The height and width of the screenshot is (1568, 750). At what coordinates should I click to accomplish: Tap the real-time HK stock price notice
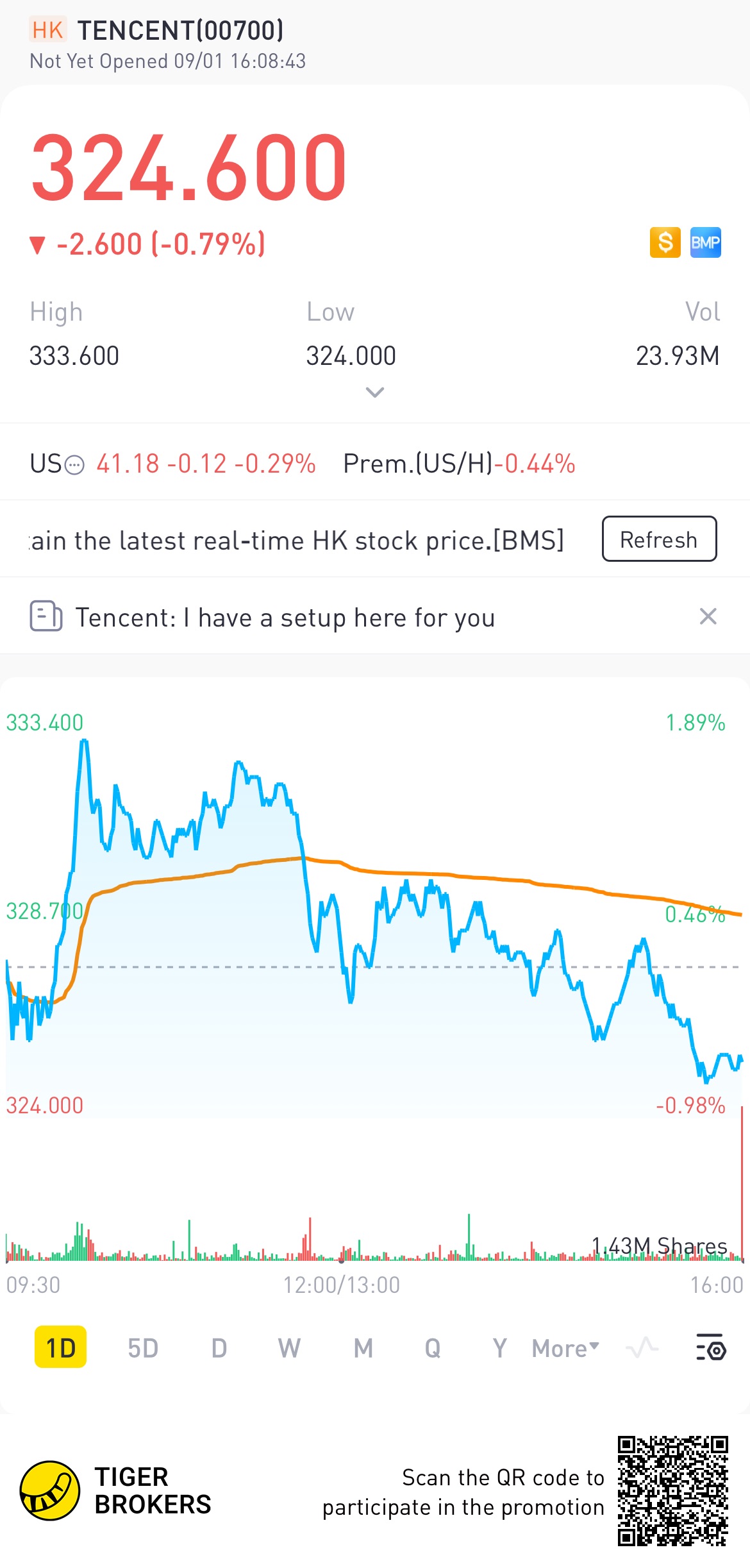click(x=297, y=540)
